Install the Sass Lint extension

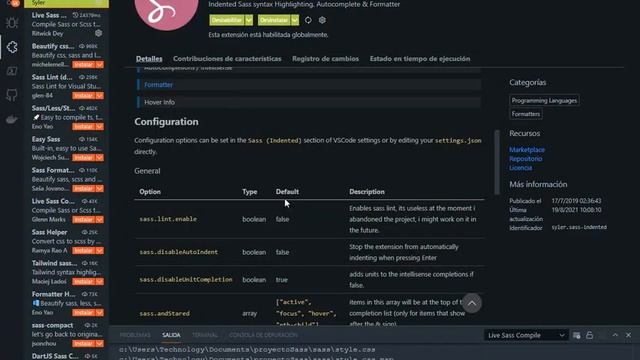pyautogui.click(x=84, y=96)
